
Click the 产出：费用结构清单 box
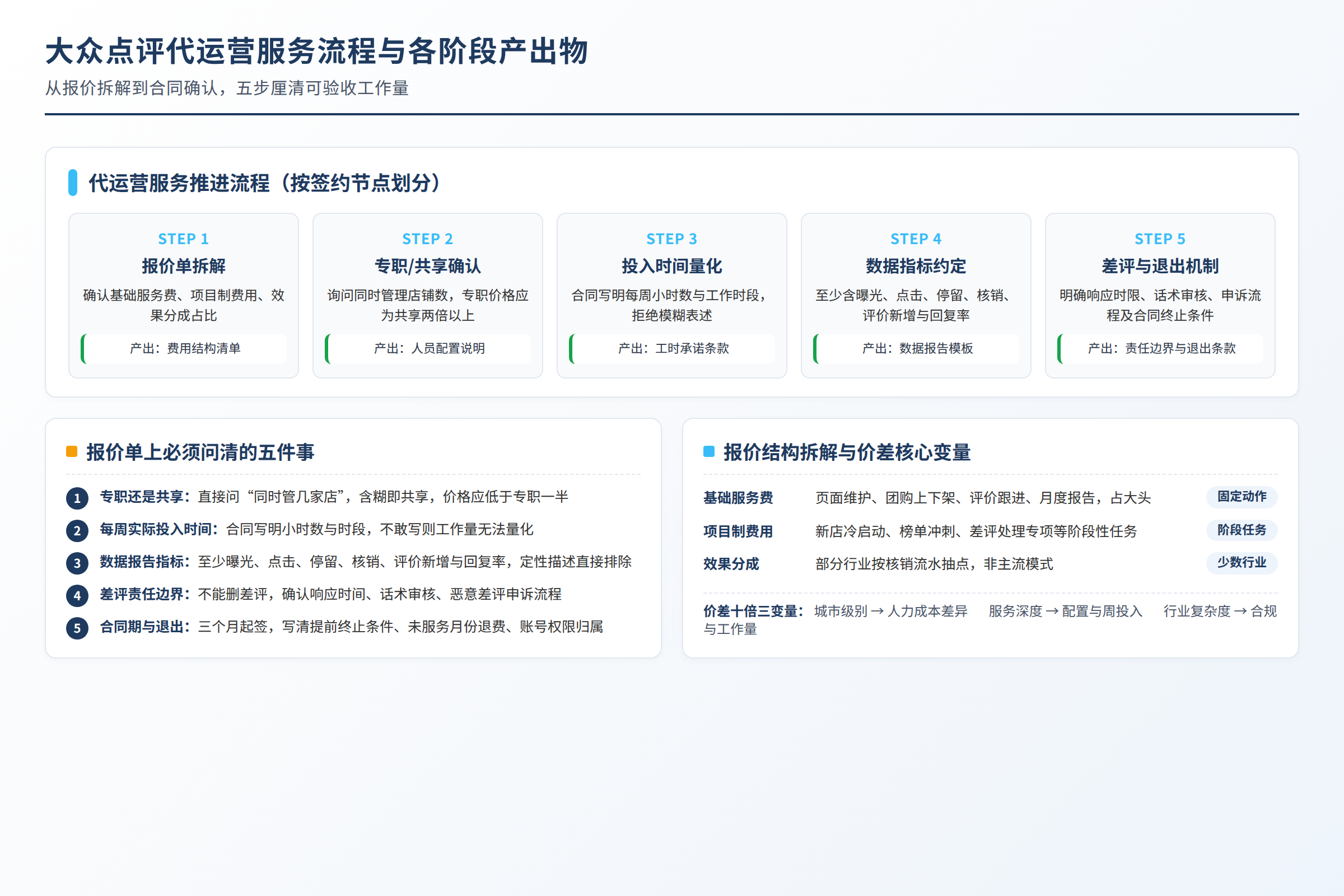[x=184, y=348]
